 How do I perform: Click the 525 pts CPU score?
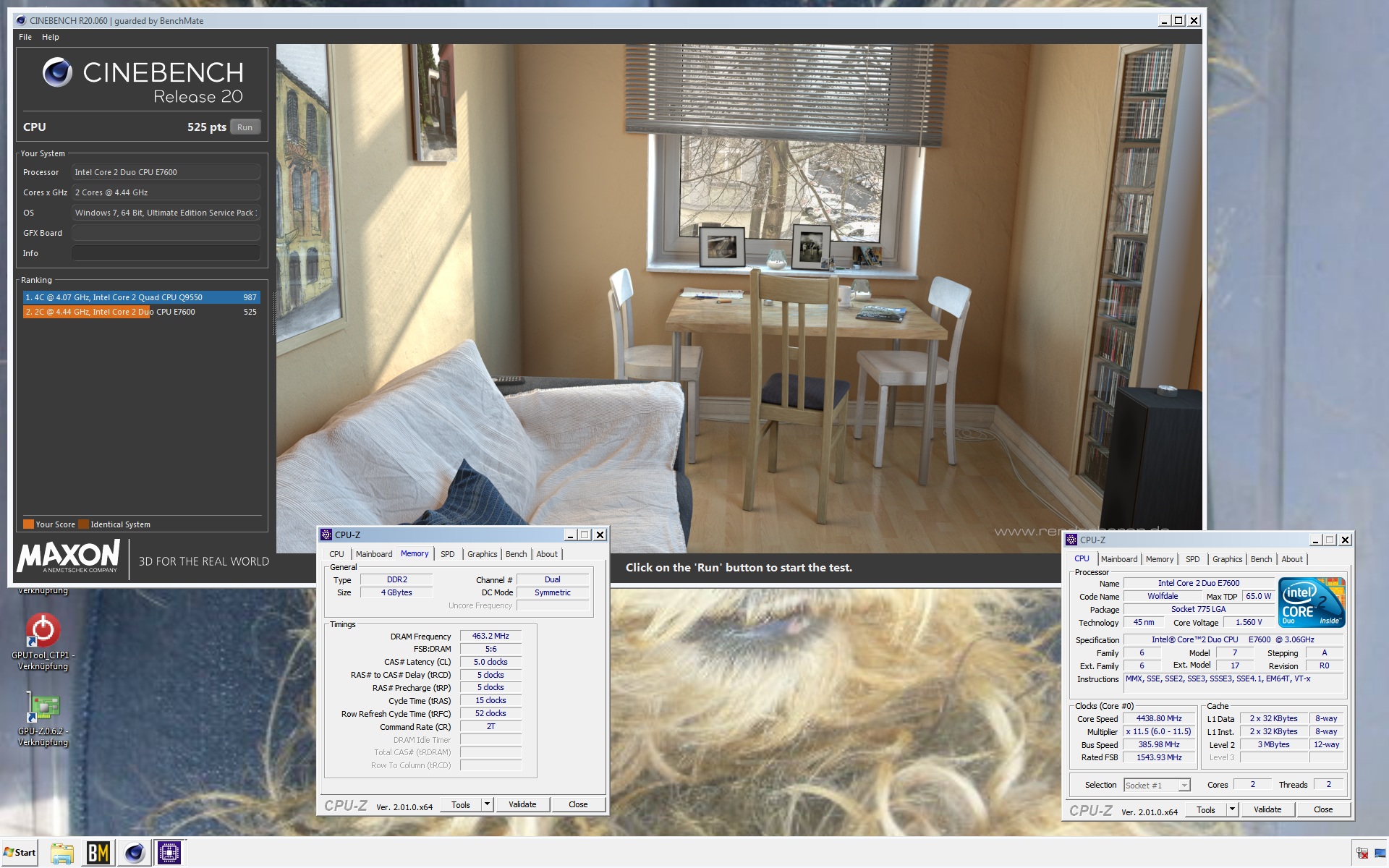[207, 127]
